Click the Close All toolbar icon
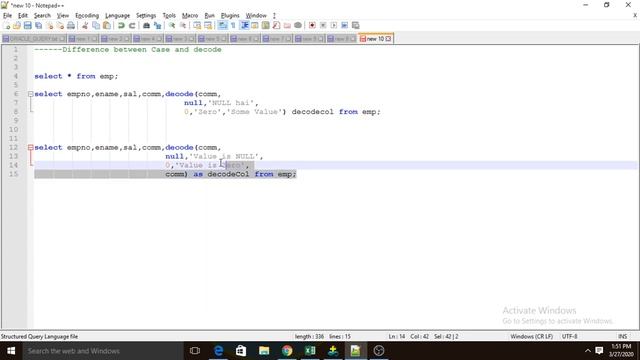 coord(60,25)
